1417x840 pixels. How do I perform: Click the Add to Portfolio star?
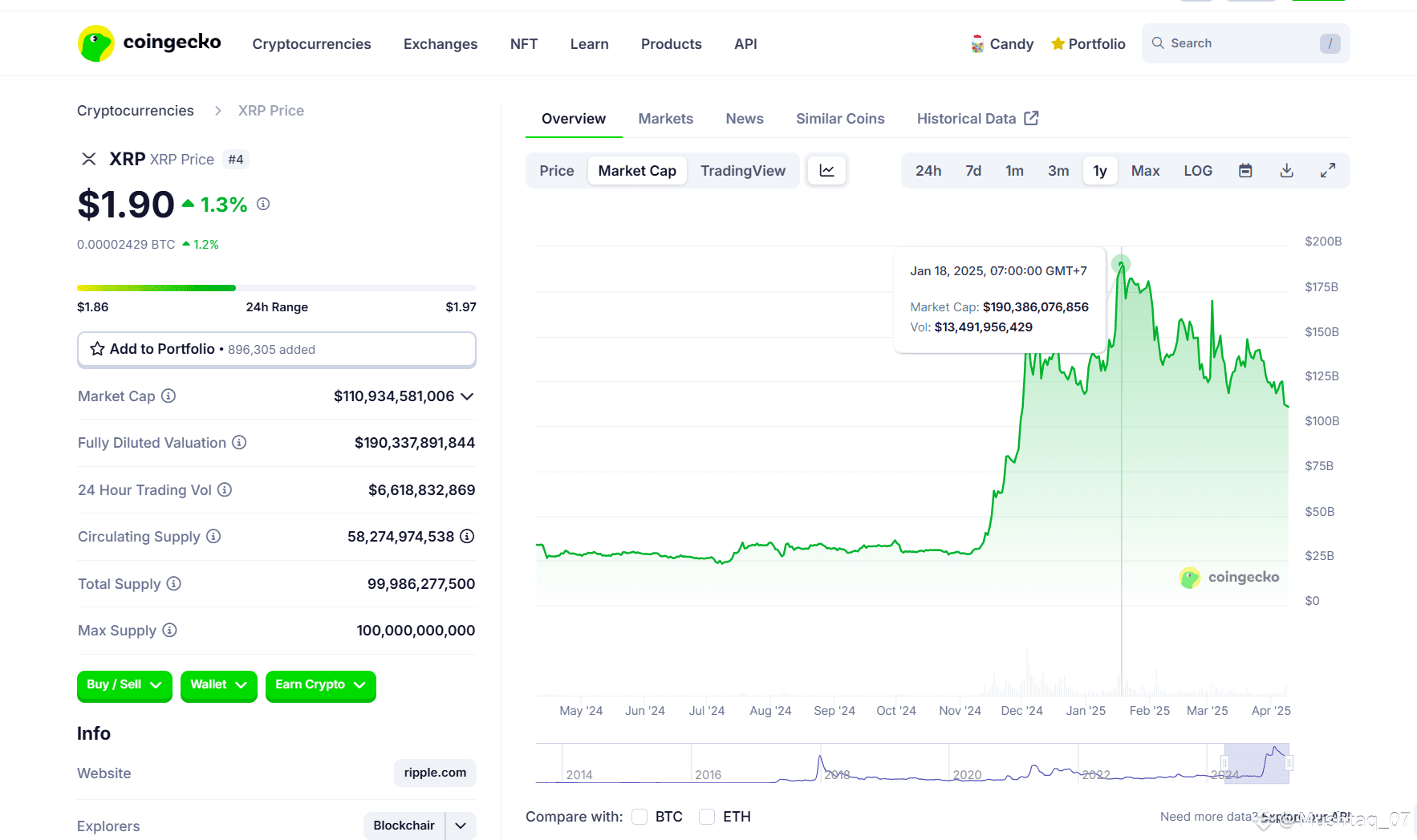[98, 349]
